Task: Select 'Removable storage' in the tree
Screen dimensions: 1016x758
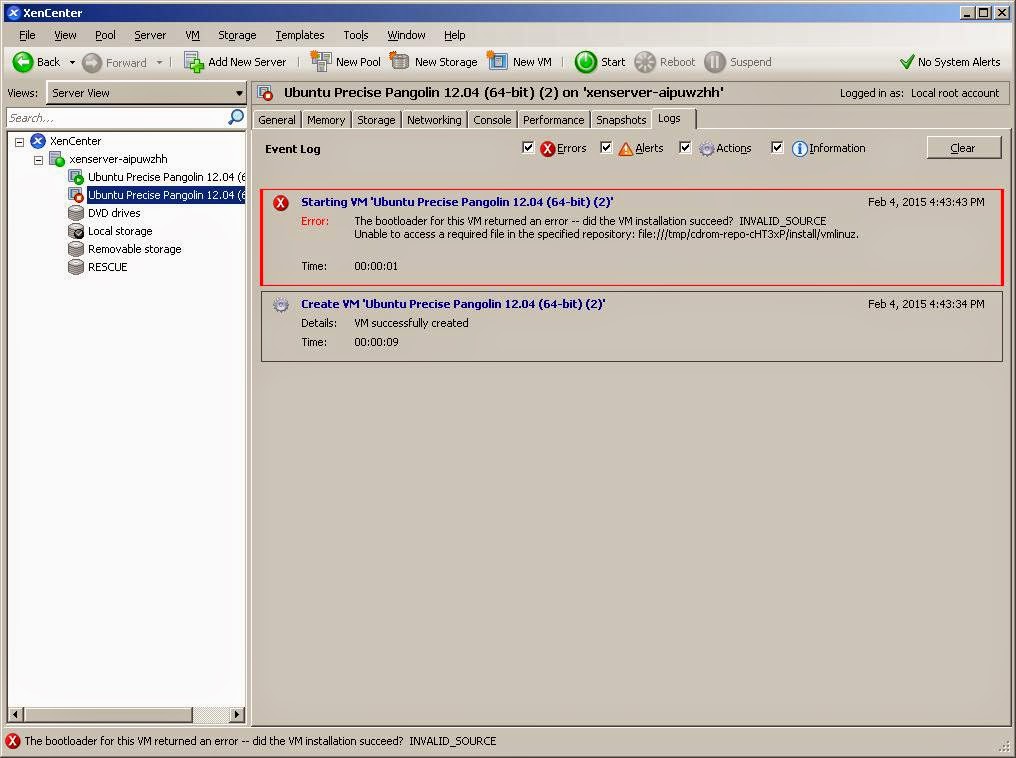Action: [x=135, y=249]
